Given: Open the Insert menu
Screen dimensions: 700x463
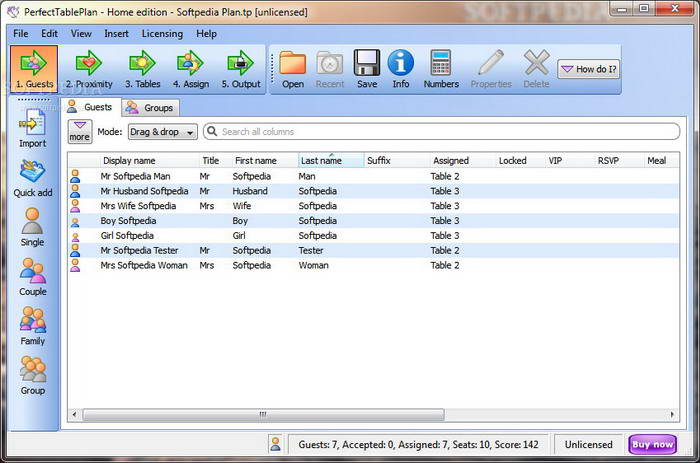Looking at the screenshot, I should point(116,33).
